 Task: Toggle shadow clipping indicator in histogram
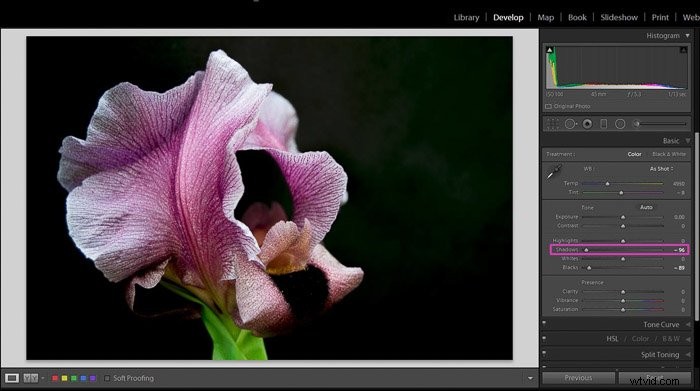(550, 50)
